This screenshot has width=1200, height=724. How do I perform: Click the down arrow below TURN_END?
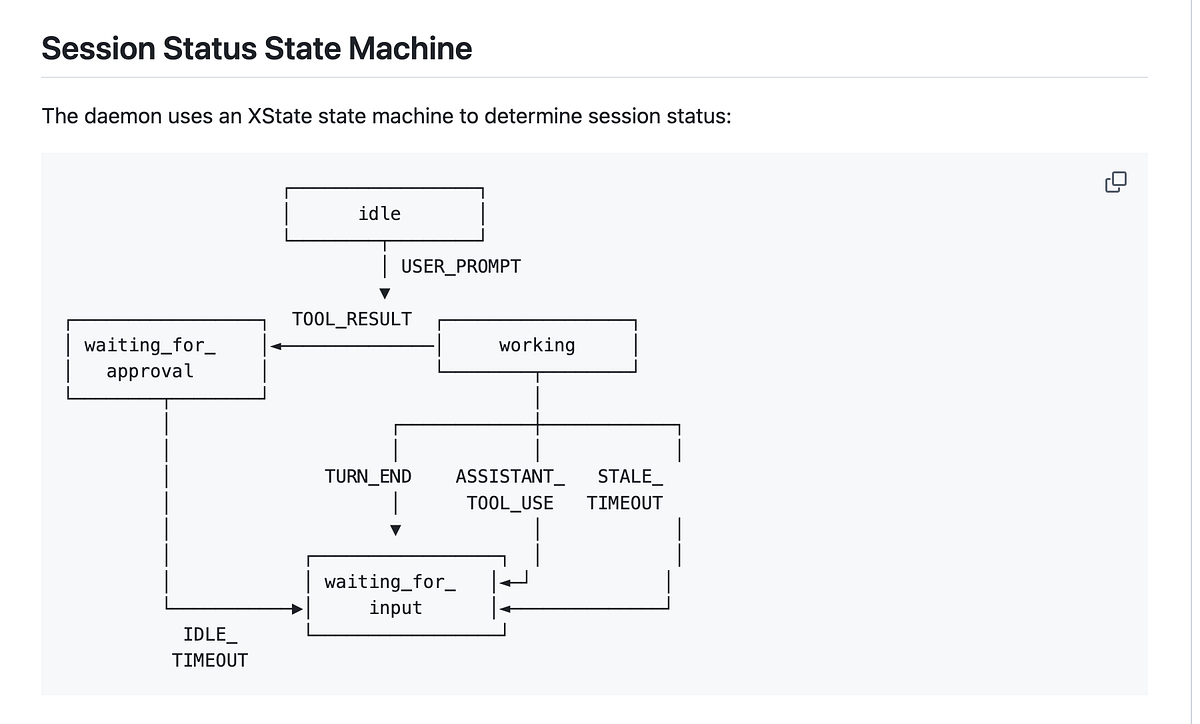[x=395, y=530]
